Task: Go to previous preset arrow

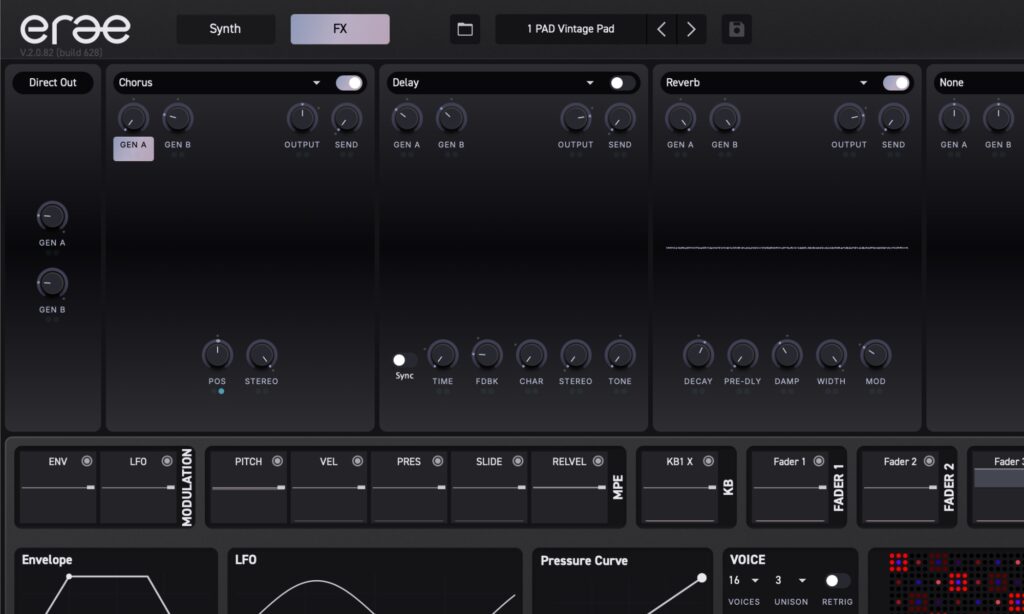Action: (x=662, y=29)
